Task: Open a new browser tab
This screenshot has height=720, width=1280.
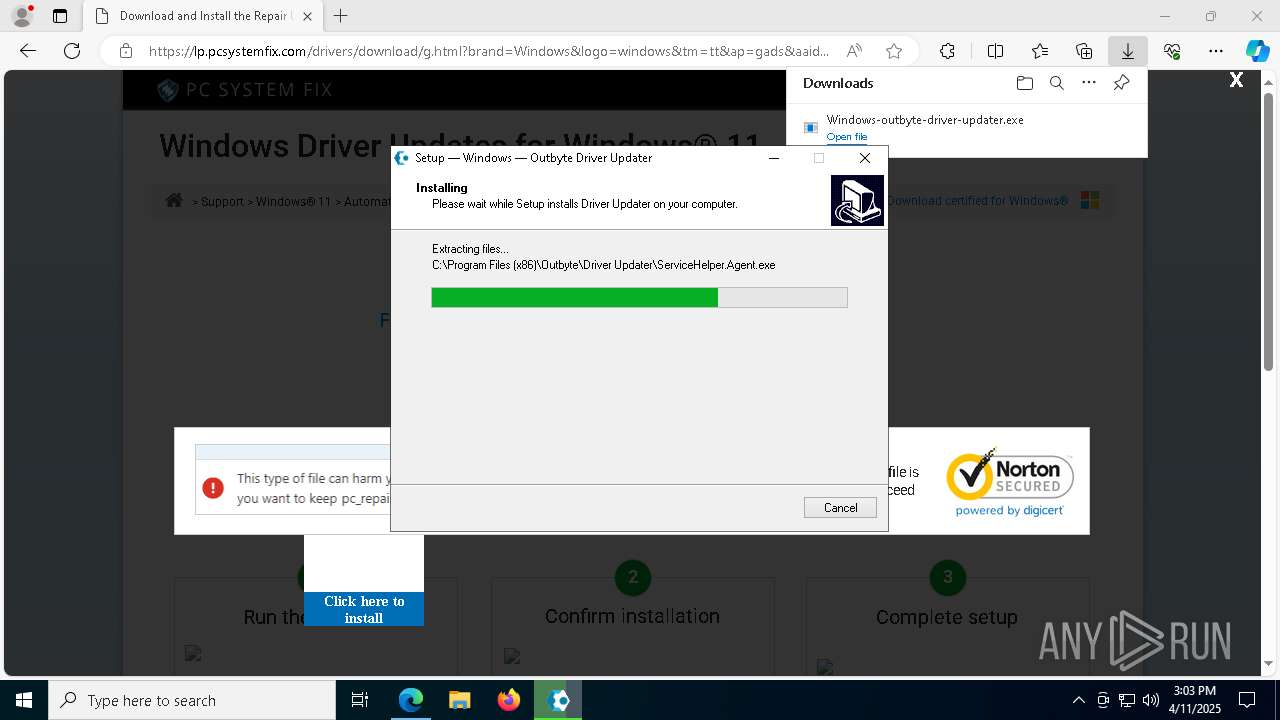Action: click(x=341, y=16)
